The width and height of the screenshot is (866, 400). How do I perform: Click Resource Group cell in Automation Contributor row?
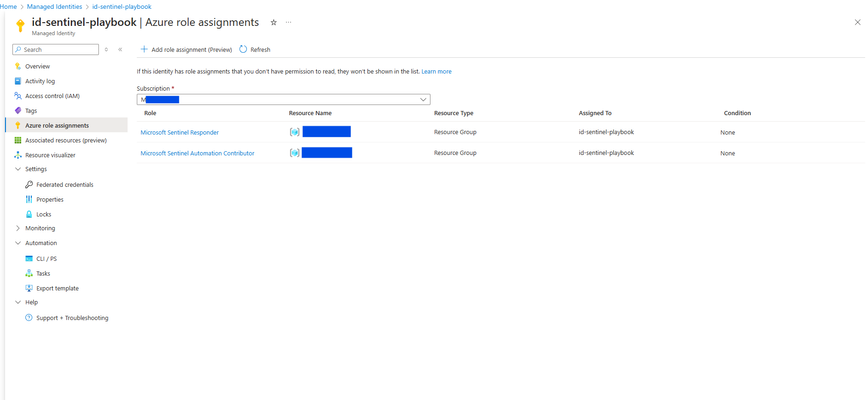pos(455,153)
